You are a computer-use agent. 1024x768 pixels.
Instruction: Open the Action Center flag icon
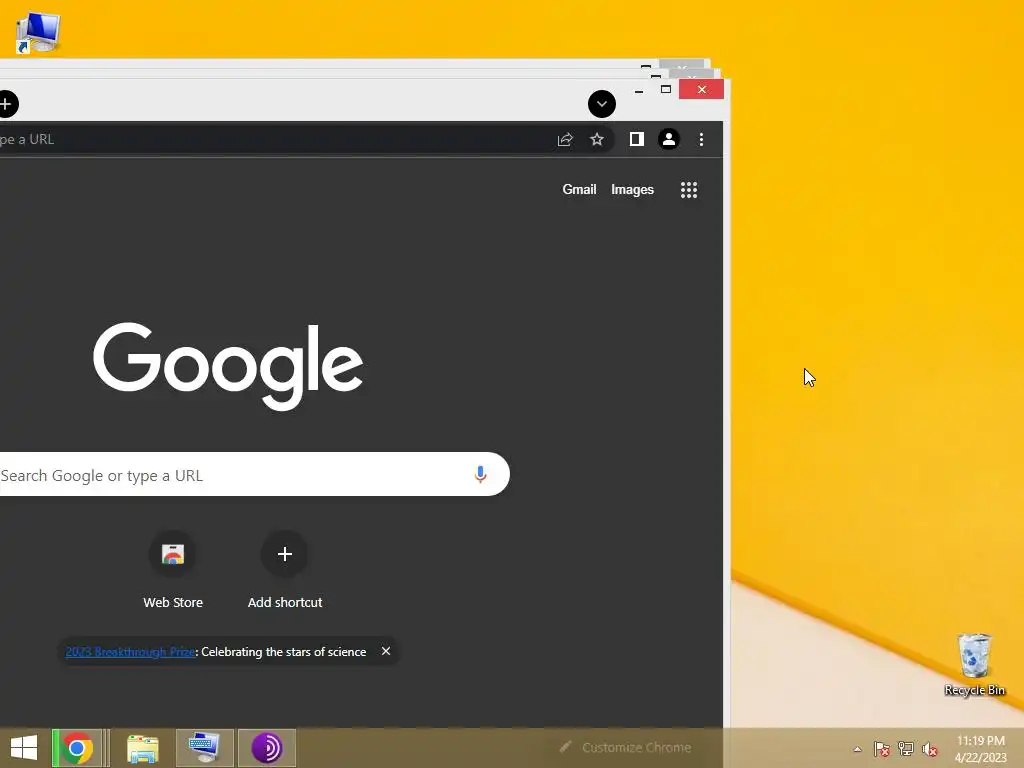pos(882,749)
